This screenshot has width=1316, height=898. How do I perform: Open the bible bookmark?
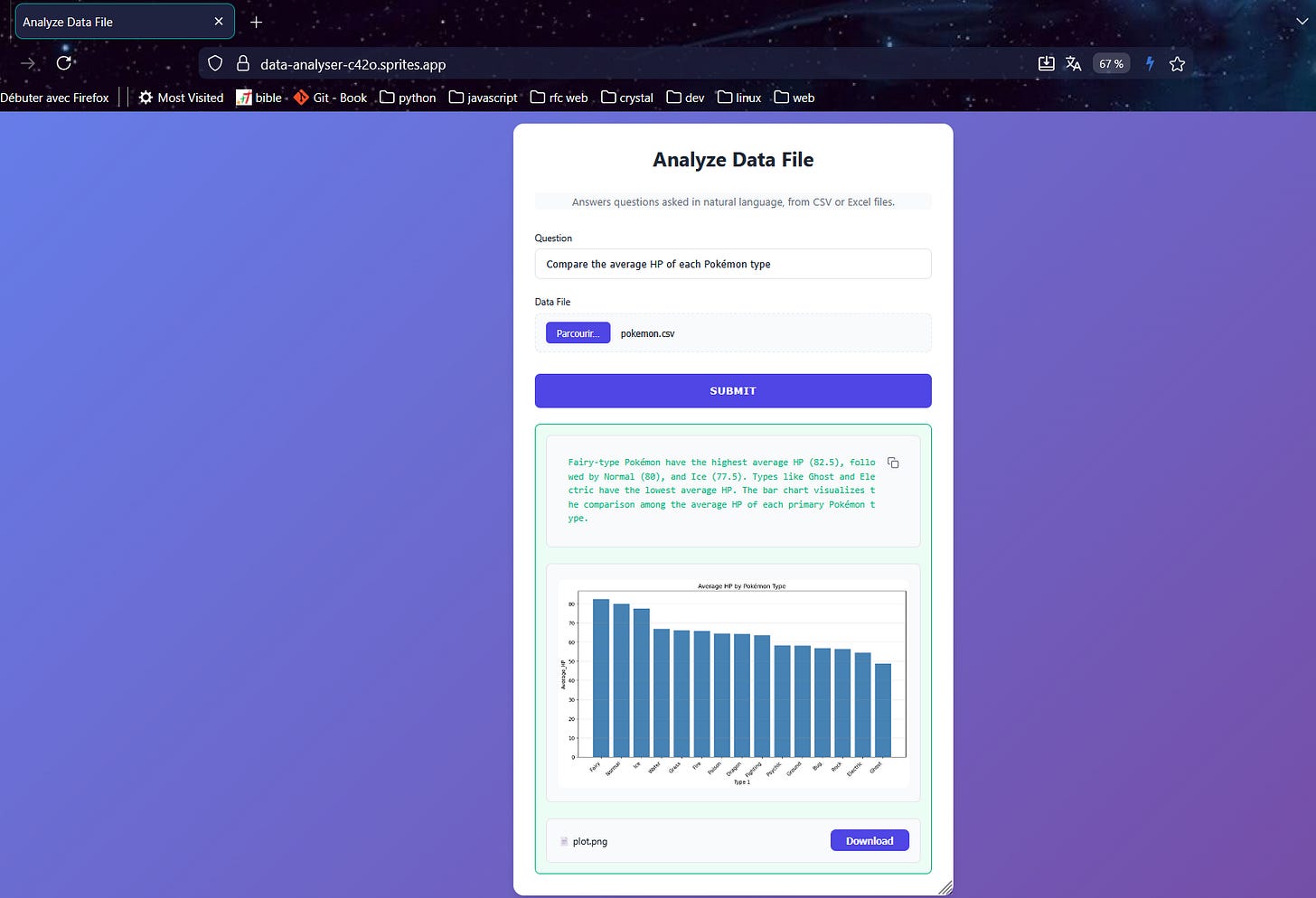pyautogui.click(x=258, y=98)
